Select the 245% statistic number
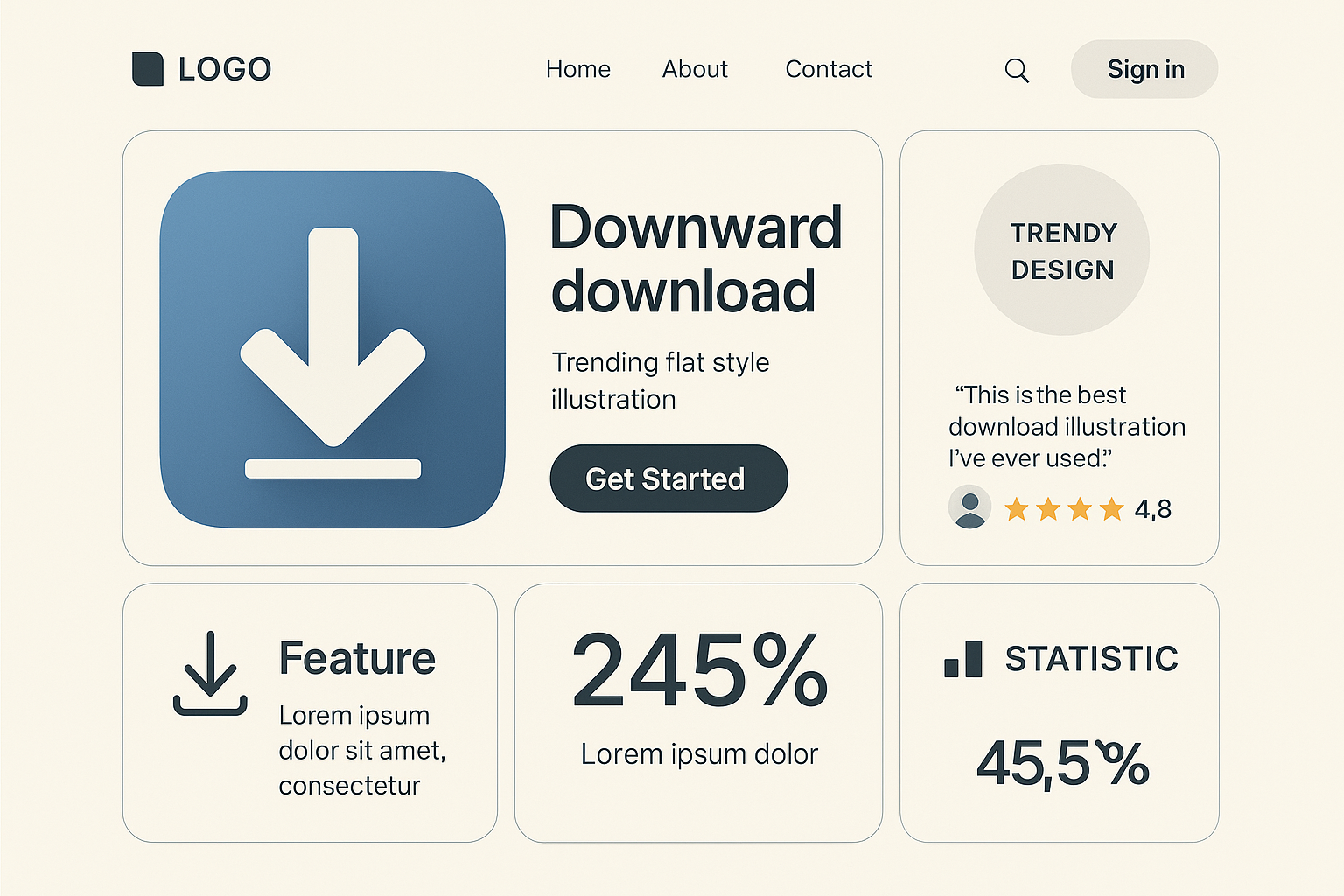The height and width of the screenshot is (896, 1344). 698,670
